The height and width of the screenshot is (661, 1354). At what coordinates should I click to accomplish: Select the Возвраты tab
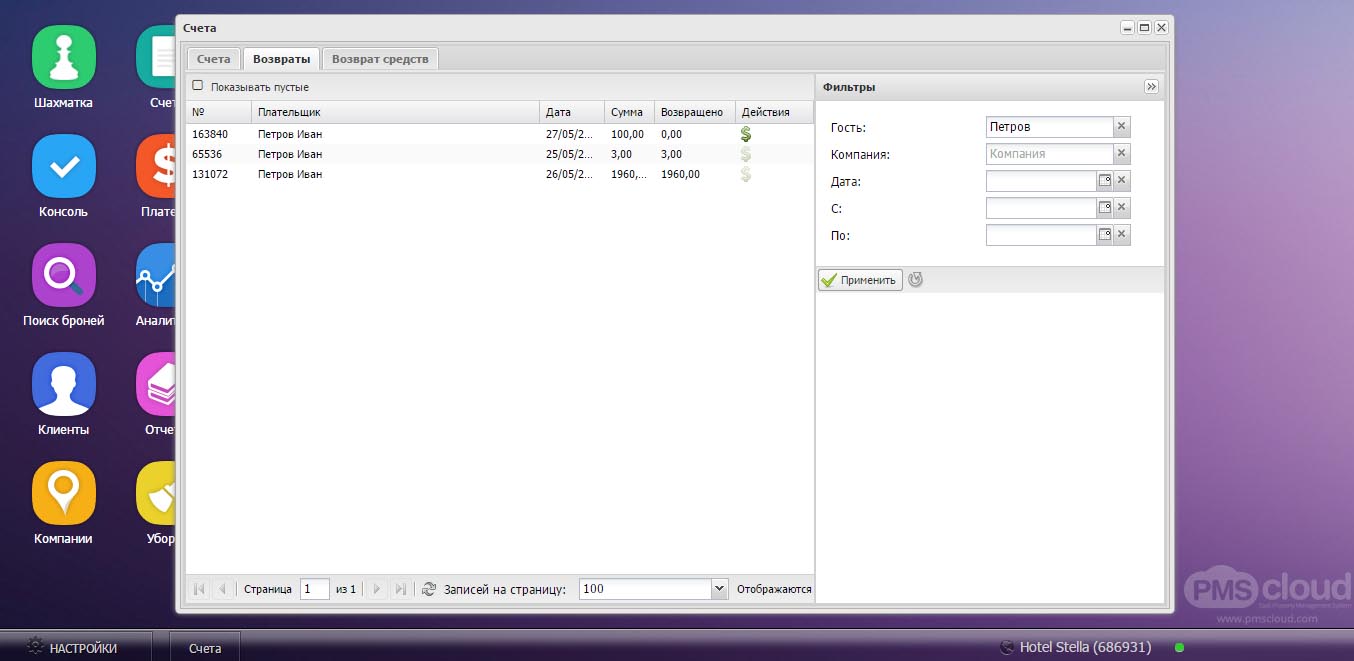(282, 59)
